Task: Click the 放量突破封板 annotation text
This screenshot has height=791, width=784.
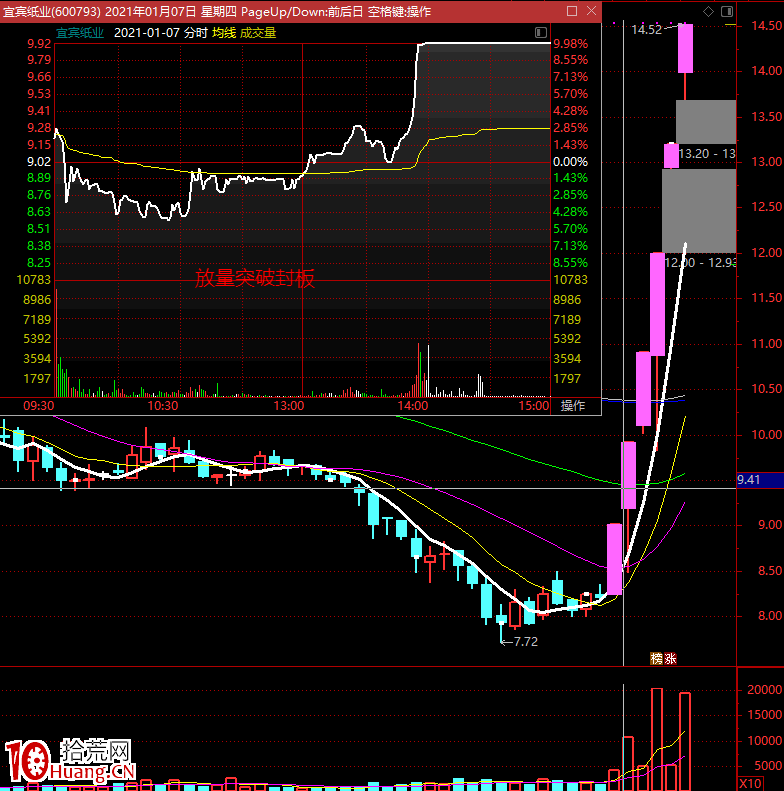Action: pos(255,278)
